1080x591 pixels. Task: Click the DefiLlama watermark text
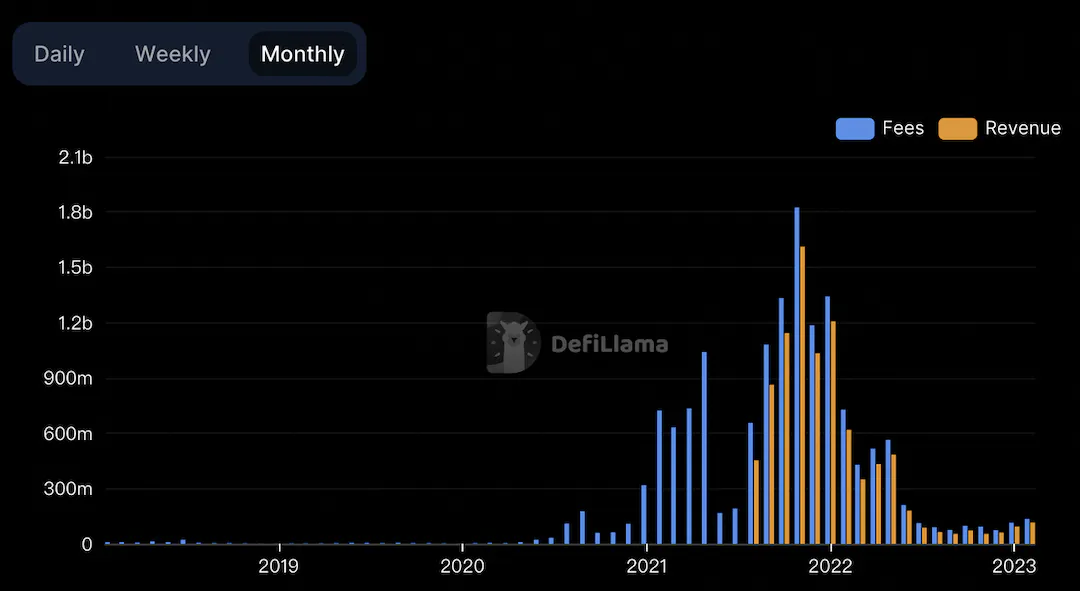(x=610, y=344)
